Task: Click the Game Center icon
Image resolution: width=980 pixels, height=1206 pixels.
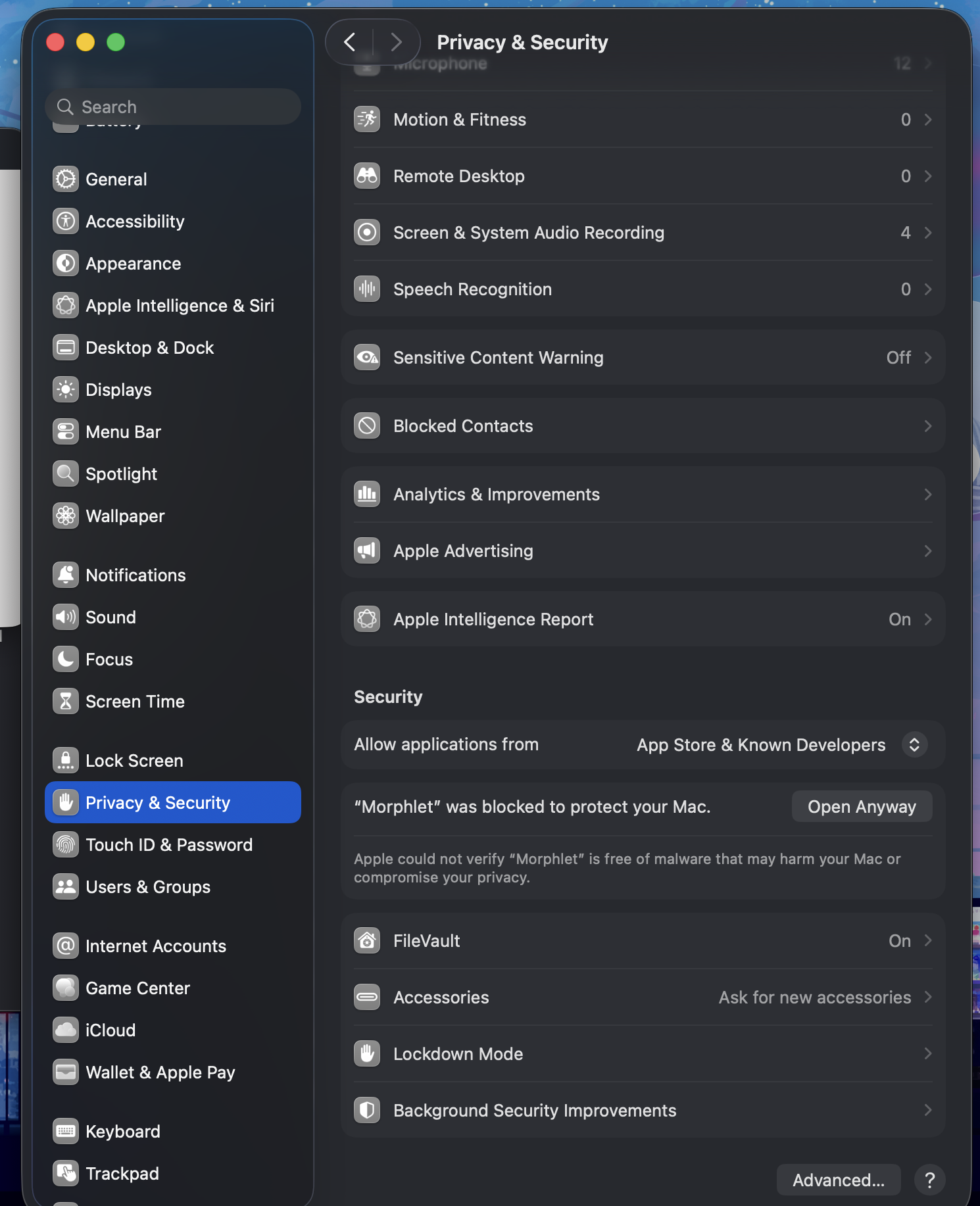Action: [66, 988]
